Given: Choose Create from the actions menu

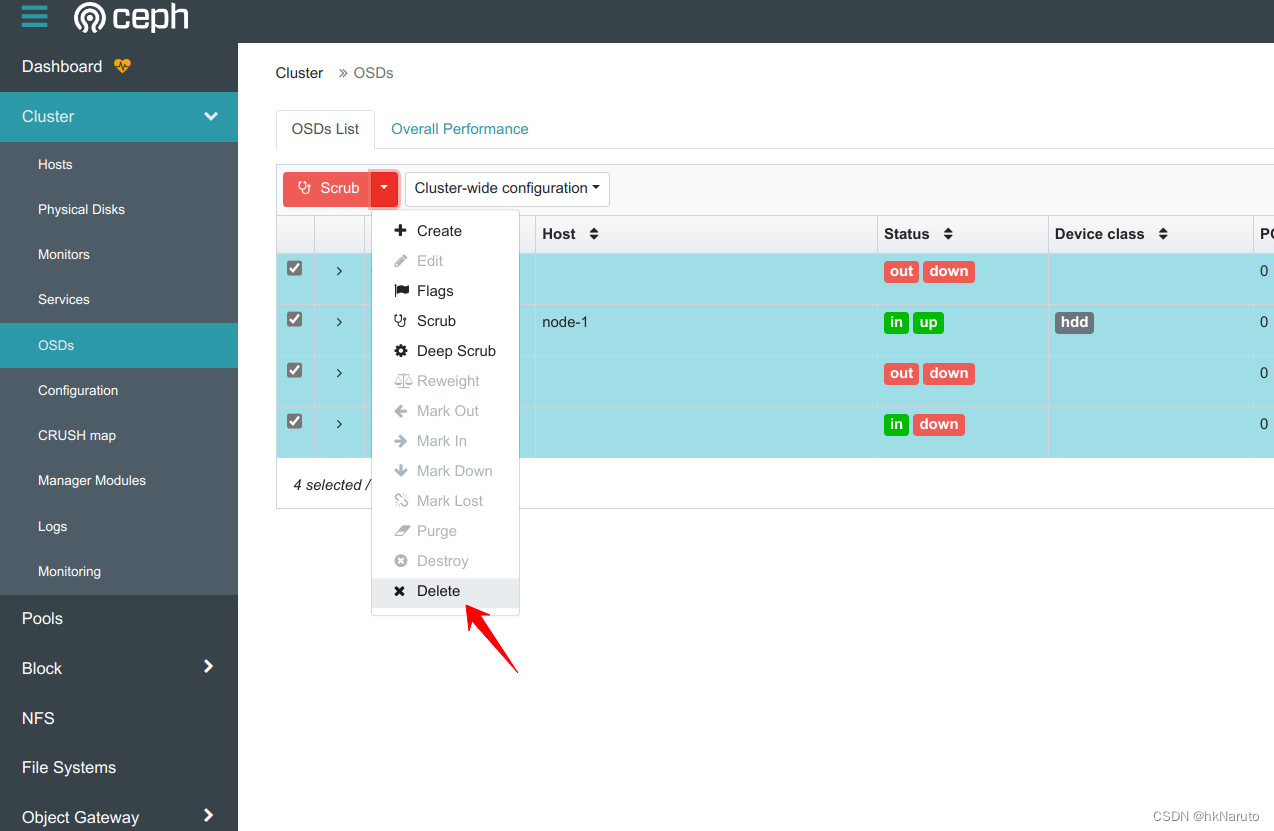Looking at the screenshot, I should tap(445, 231).
